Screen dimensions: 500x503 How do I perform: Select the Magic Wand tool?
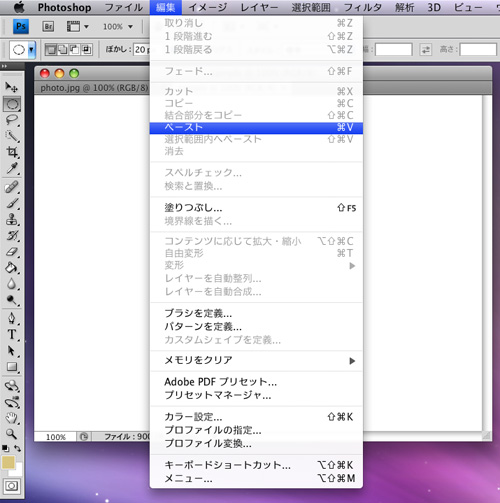tap(12, 136)
